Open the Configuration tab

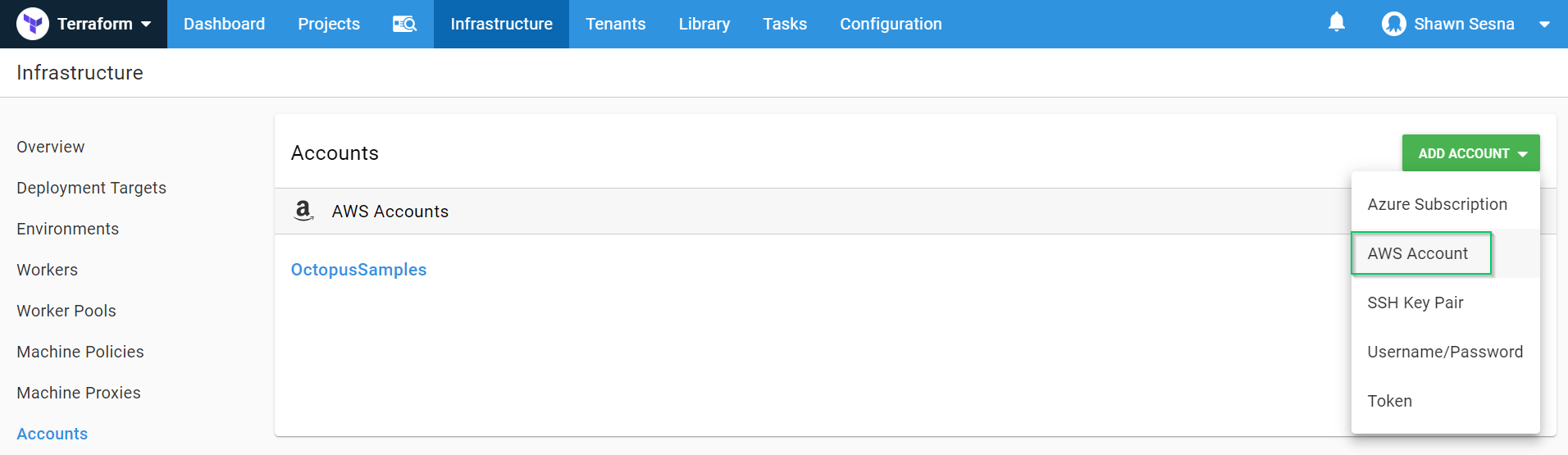(x=890, y=24)
